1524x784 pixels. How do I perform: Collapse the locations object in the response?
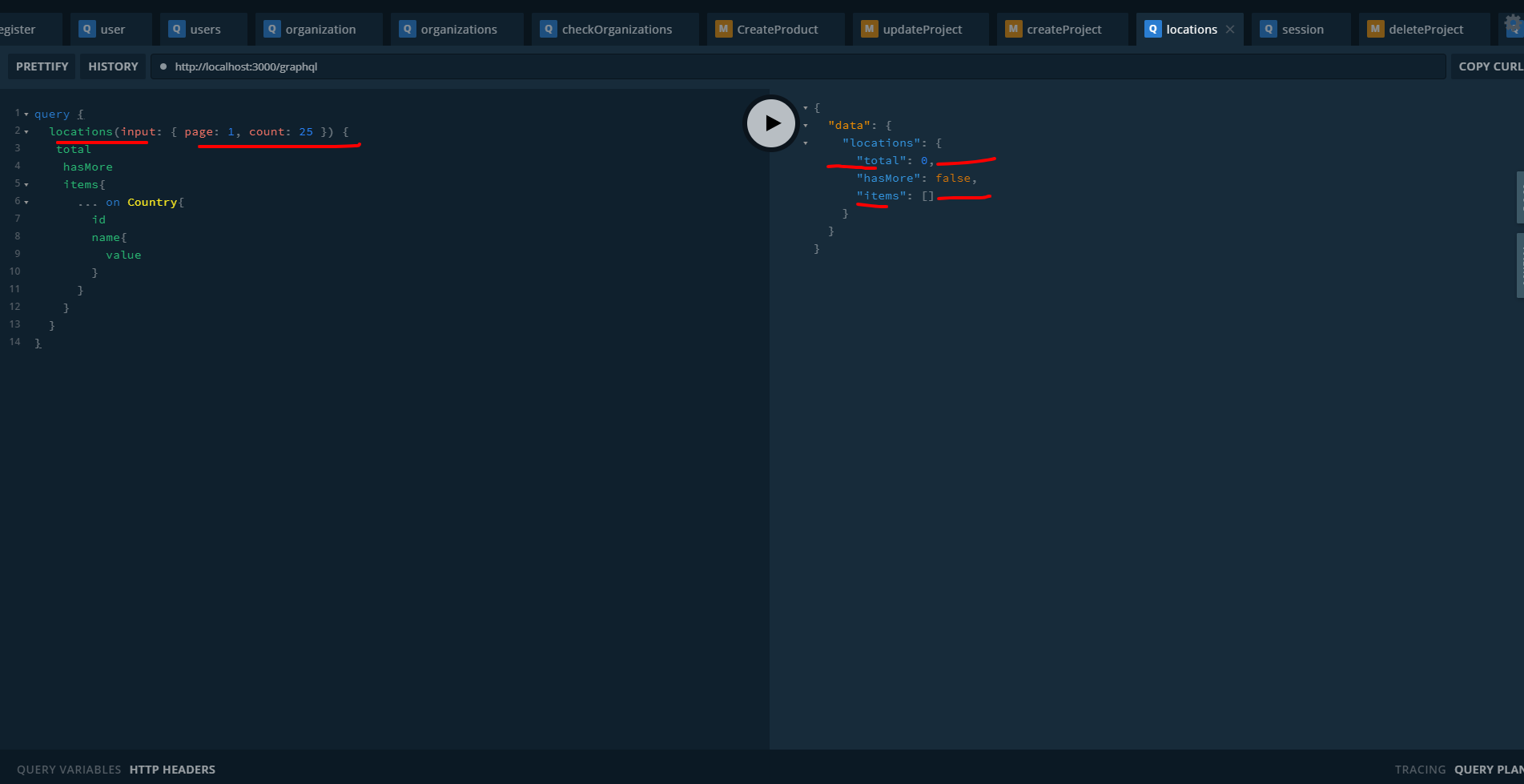click(x=805, y=143)
